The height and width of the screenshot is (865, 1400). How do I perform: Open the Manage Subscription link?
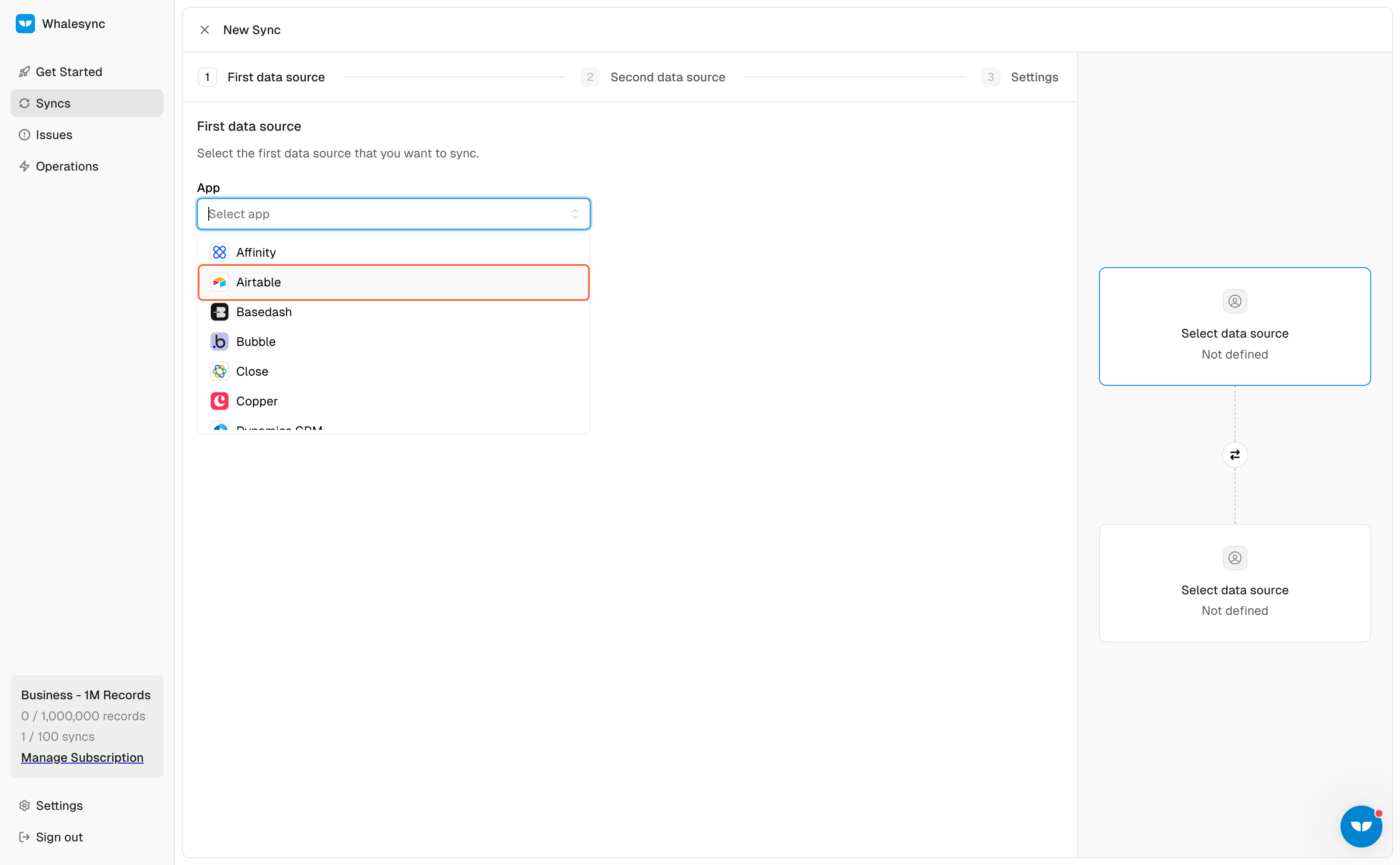tap(82, 757)
